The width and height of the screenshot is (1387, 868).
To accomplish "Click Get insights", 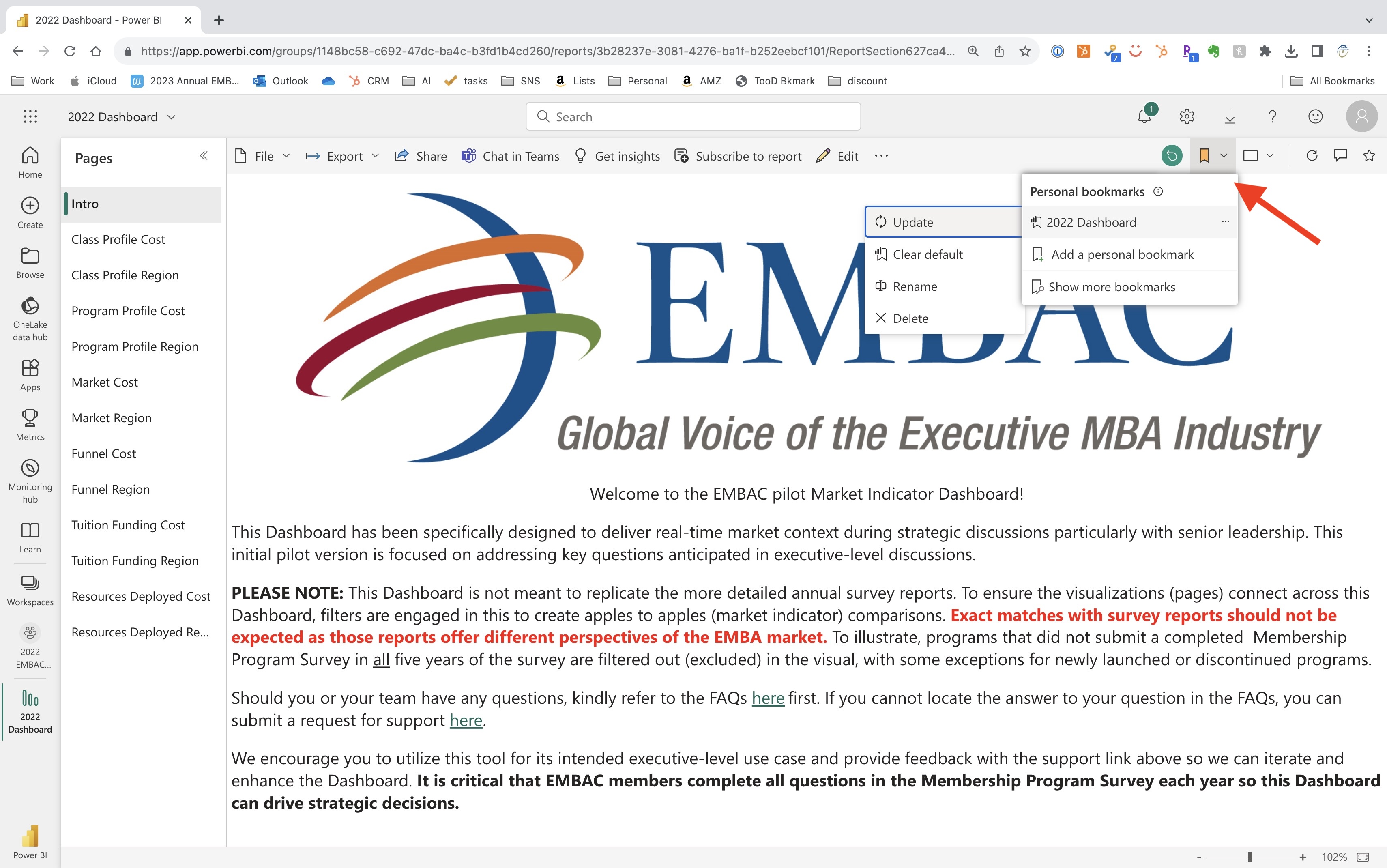I will pyautogui.click(x=618, y=156).
